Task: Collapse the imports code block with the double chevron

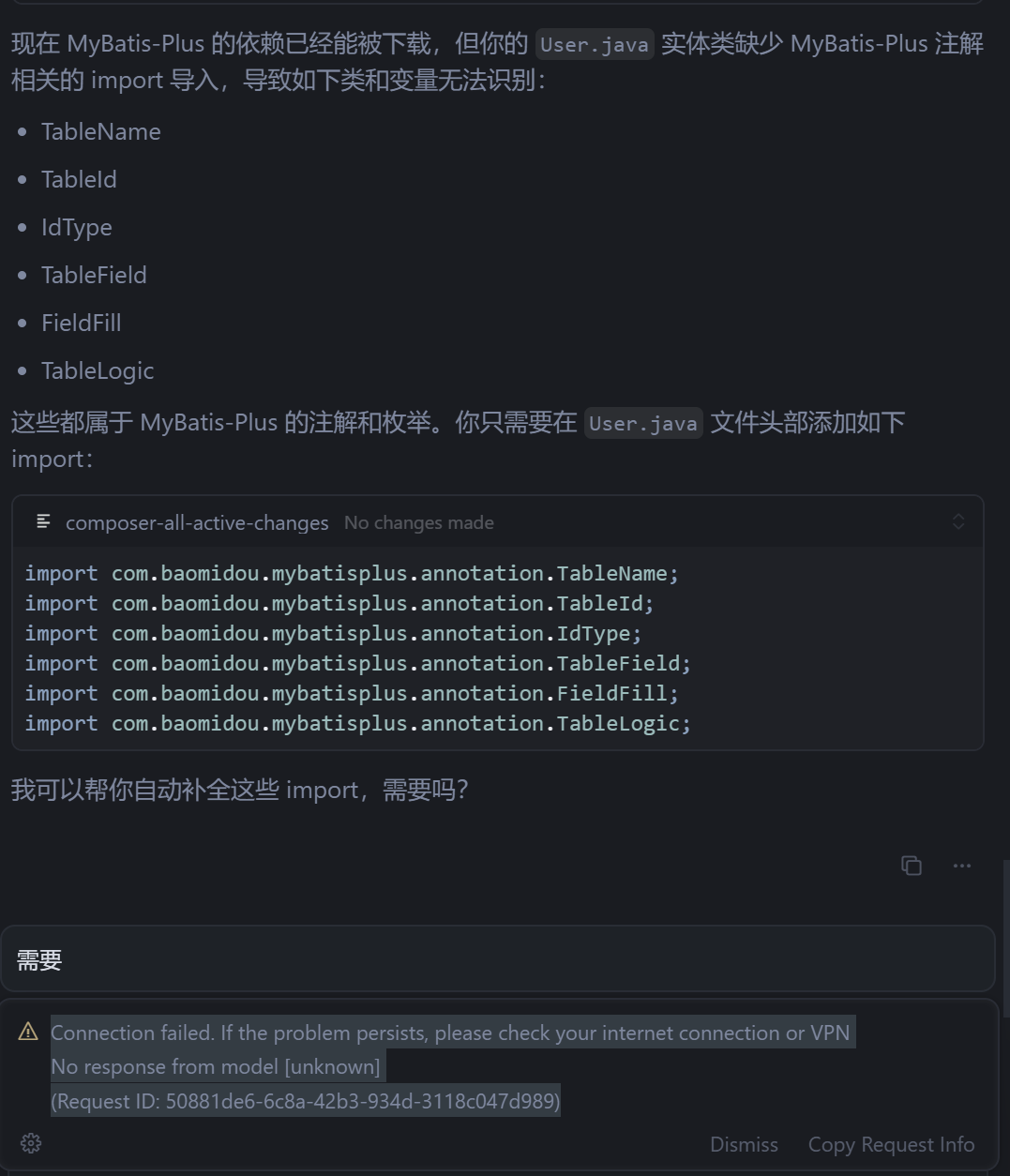Action: 958,521
